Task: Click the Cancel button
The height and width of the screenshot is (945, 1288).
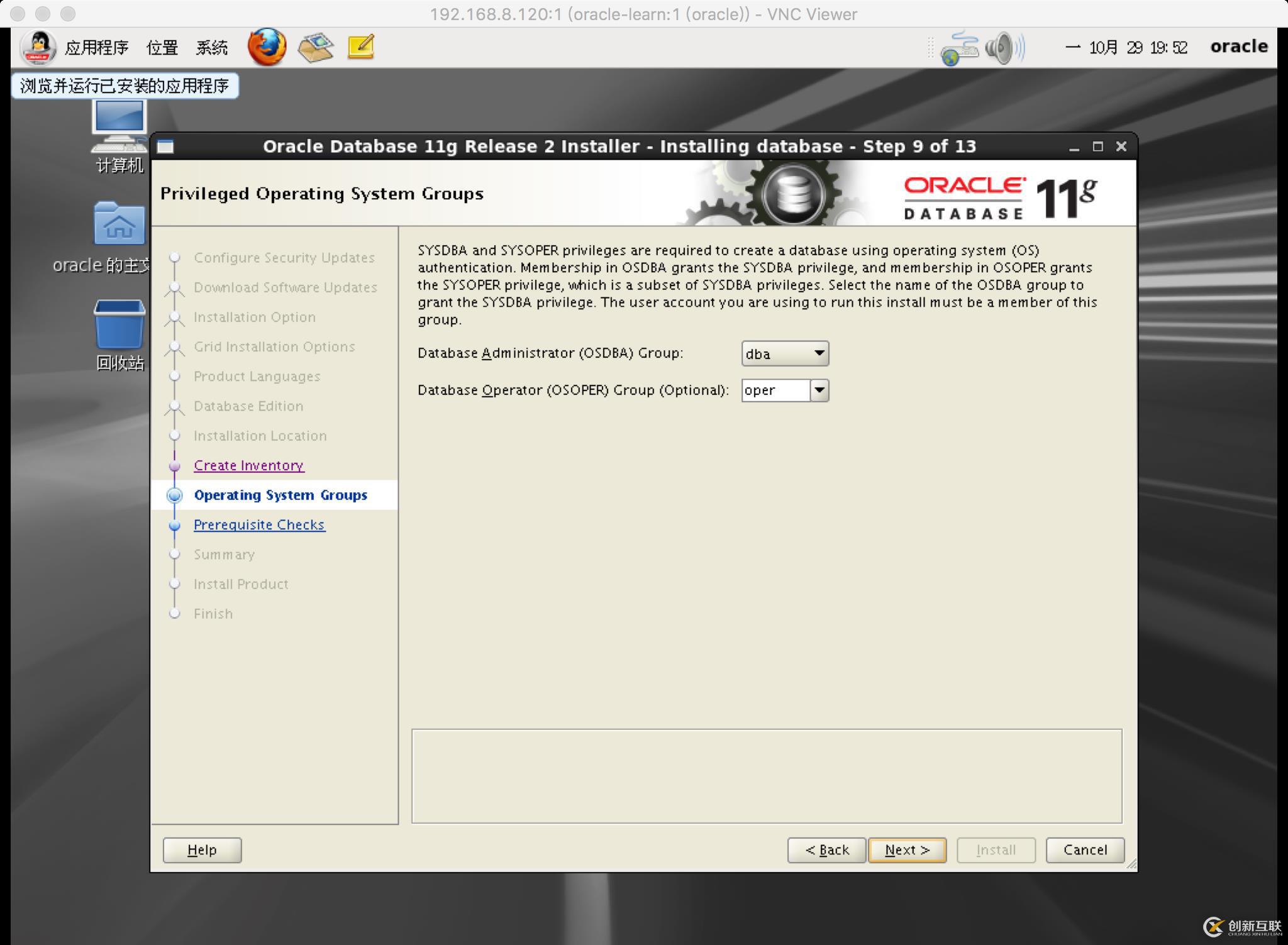Action: pyautogui.click(x=1085, y=850)
